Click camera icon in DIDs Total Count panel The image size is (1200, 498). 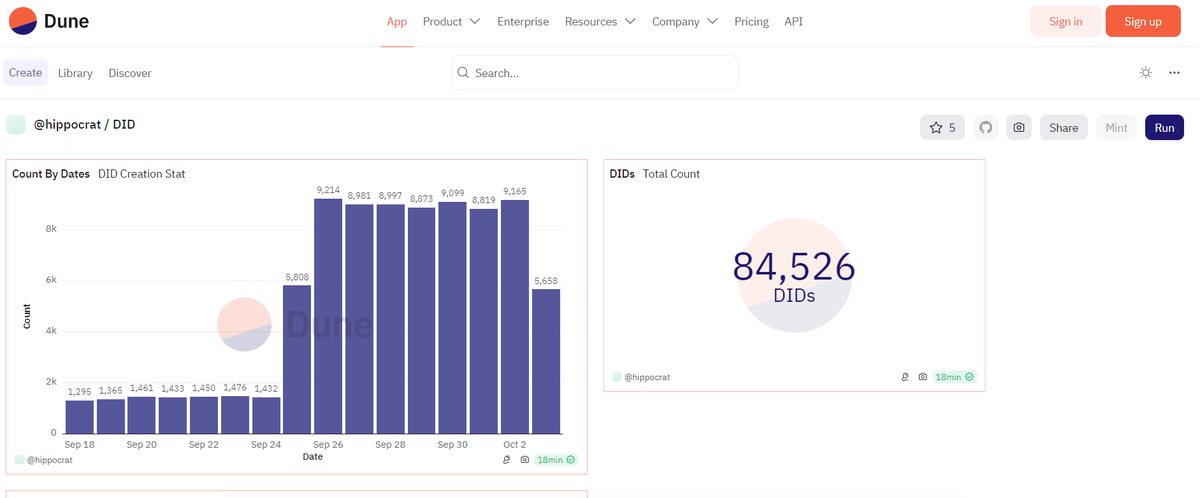tap(922, 377)
